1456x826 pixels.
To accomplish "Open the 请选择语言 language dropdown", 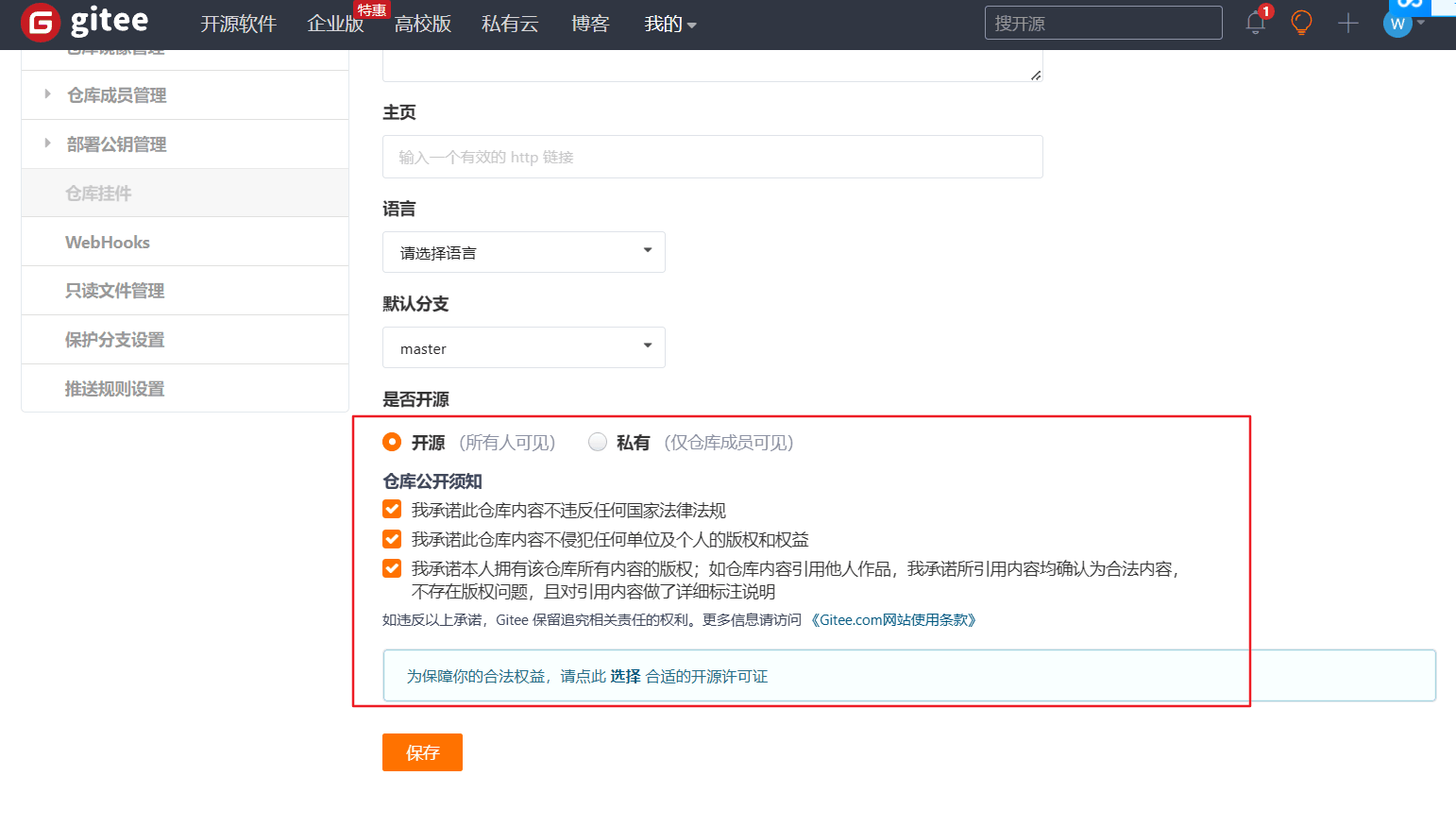I will pos(523,252).
